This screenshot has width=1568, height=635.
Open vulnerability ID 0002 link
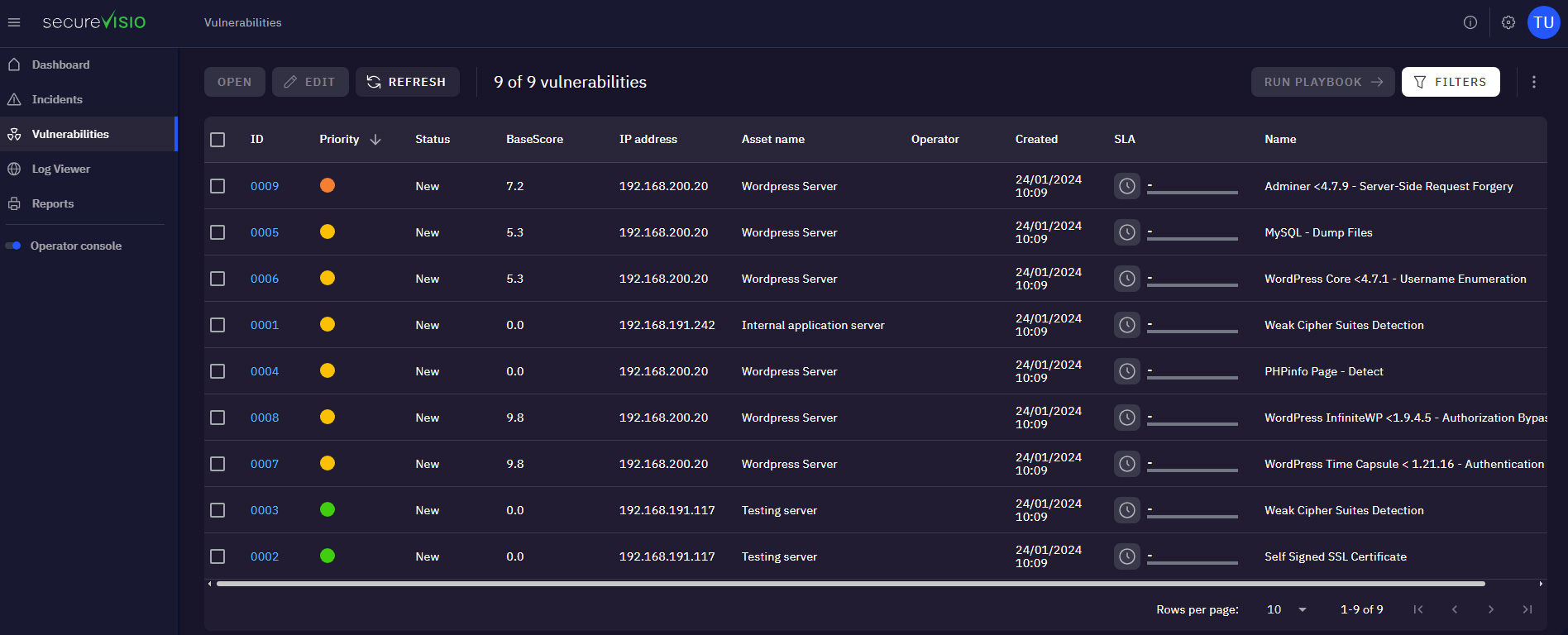tap(265, 556)
